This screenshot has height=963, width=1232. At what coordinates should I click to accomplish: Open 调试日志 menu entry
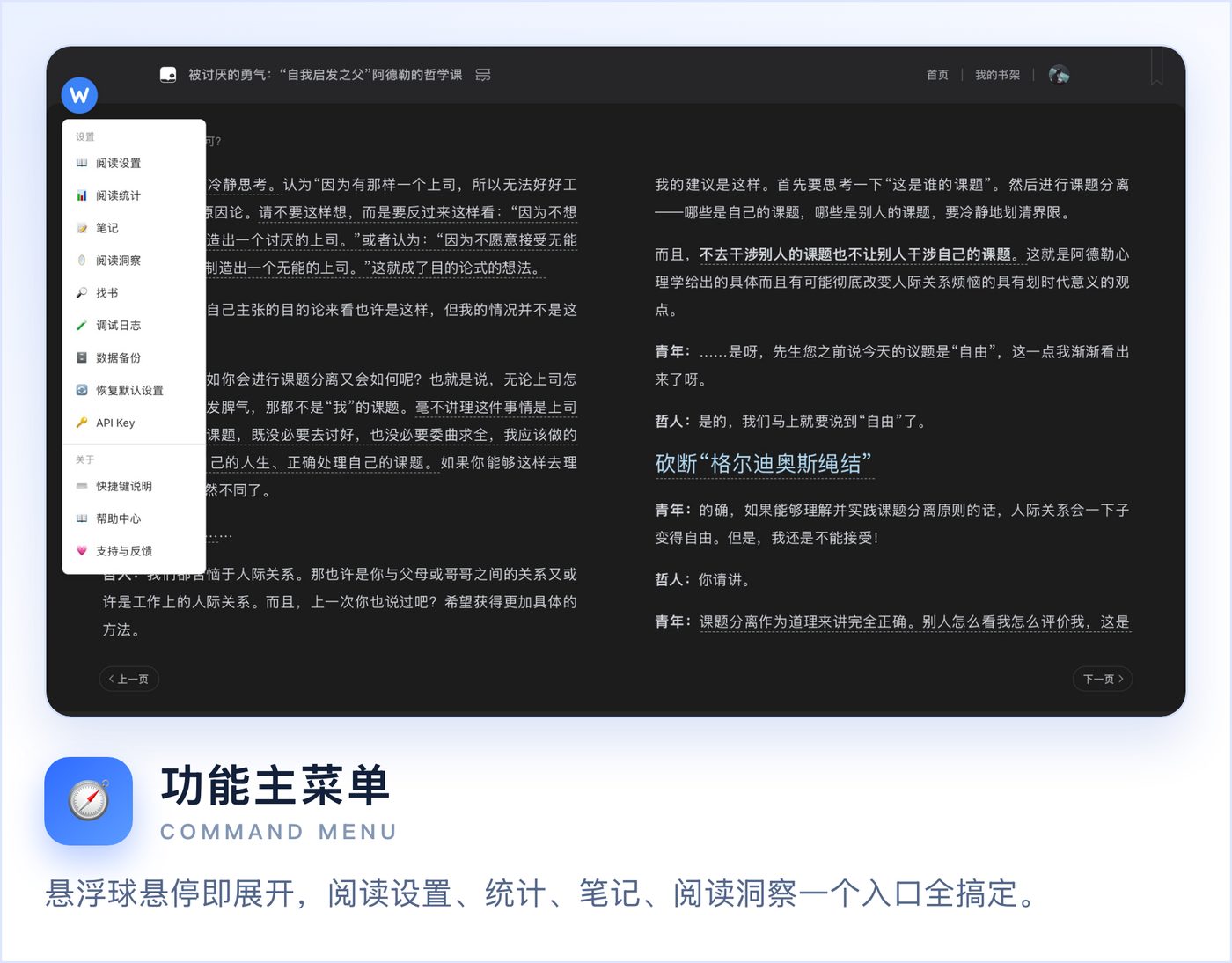pyautogui.click(x=134, y=326)
